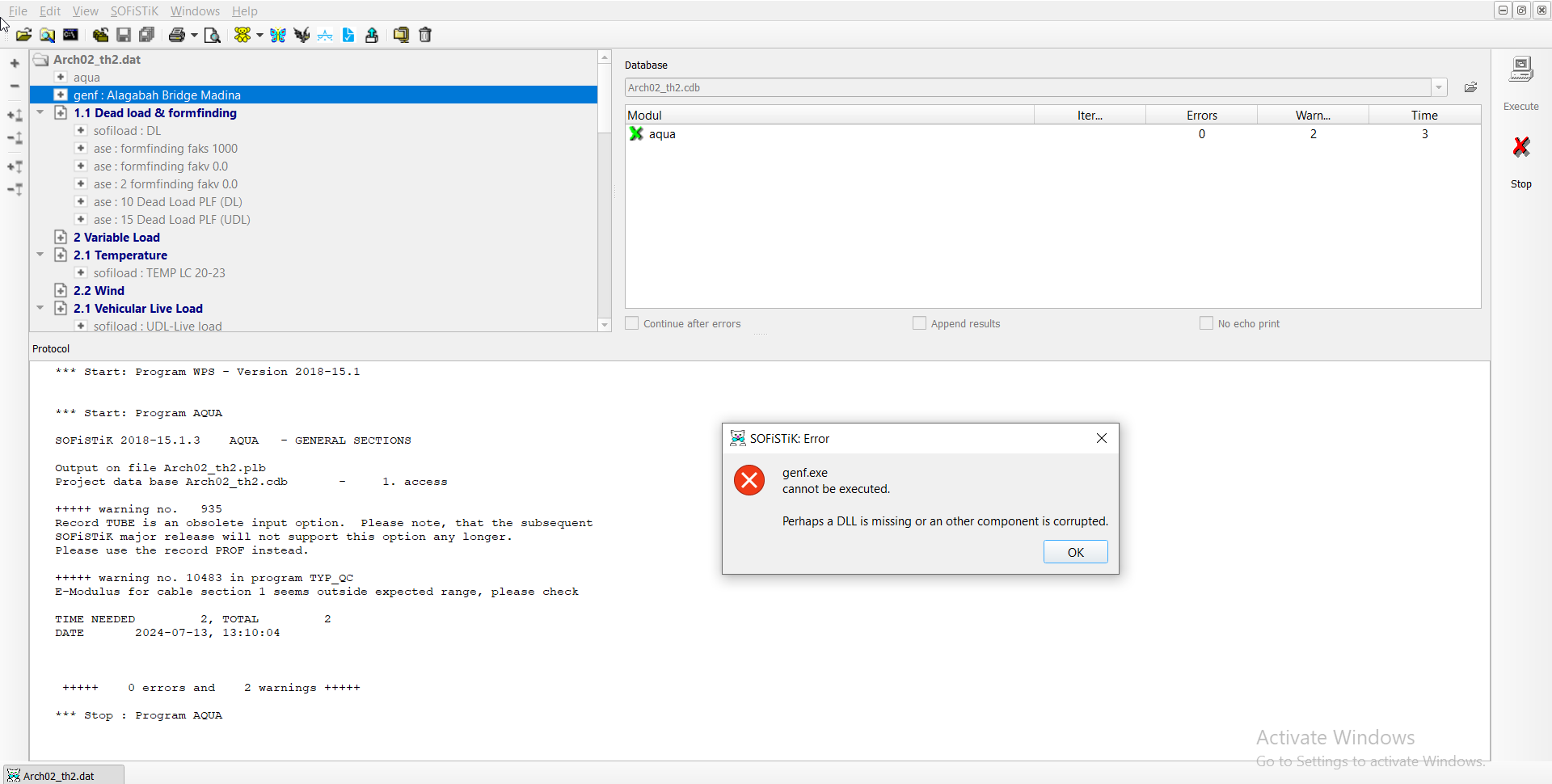Toggle plus box beside ase : formfinding faks 1000

point(81,148)
